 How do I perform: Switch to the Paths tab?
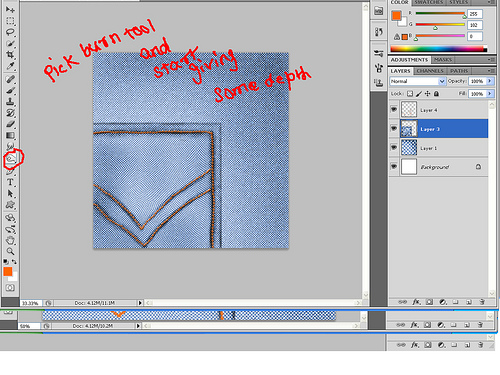[459, 71]
